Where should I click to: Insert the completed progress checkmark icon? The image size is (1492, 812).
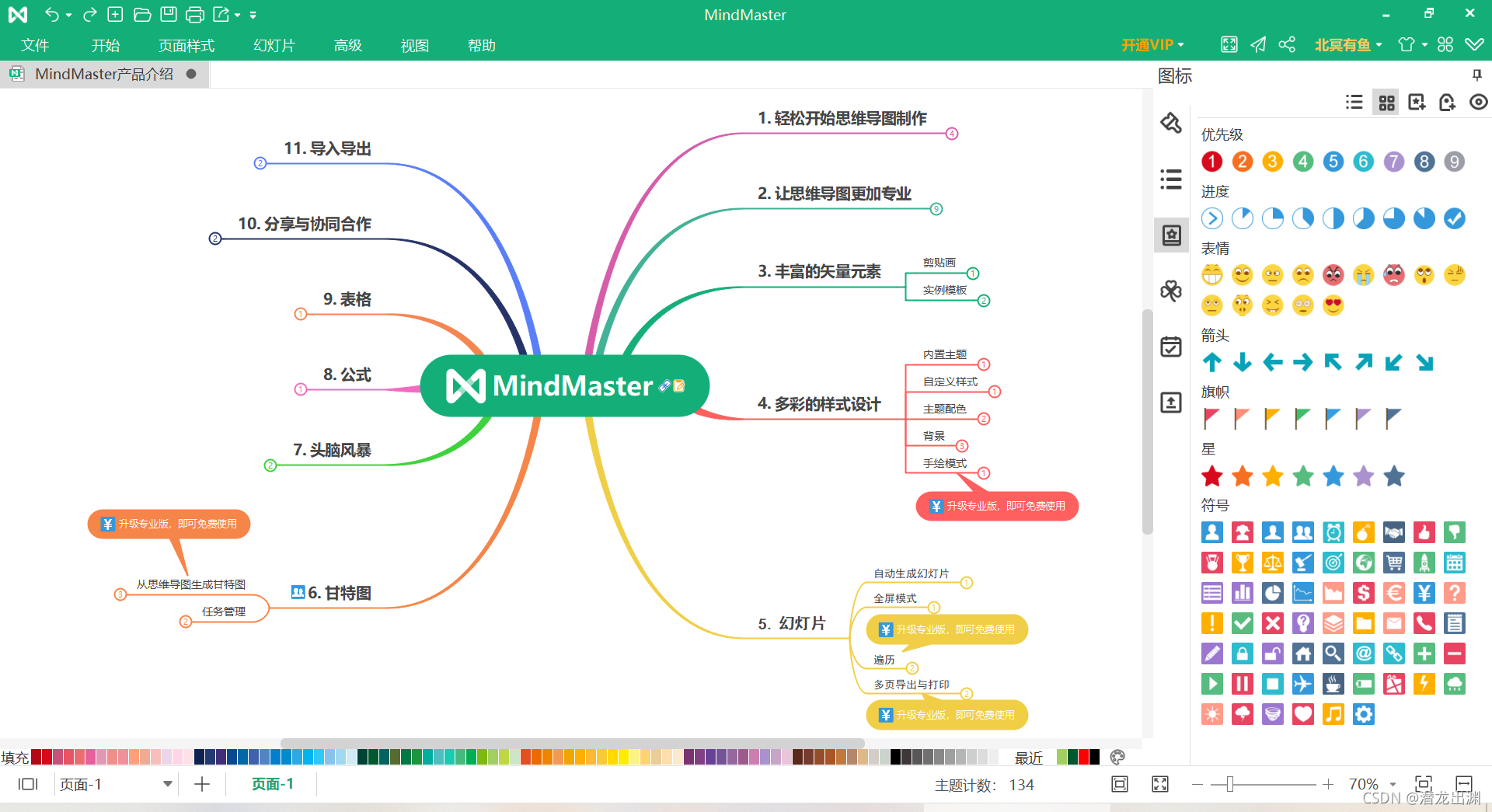[1455, 218]
